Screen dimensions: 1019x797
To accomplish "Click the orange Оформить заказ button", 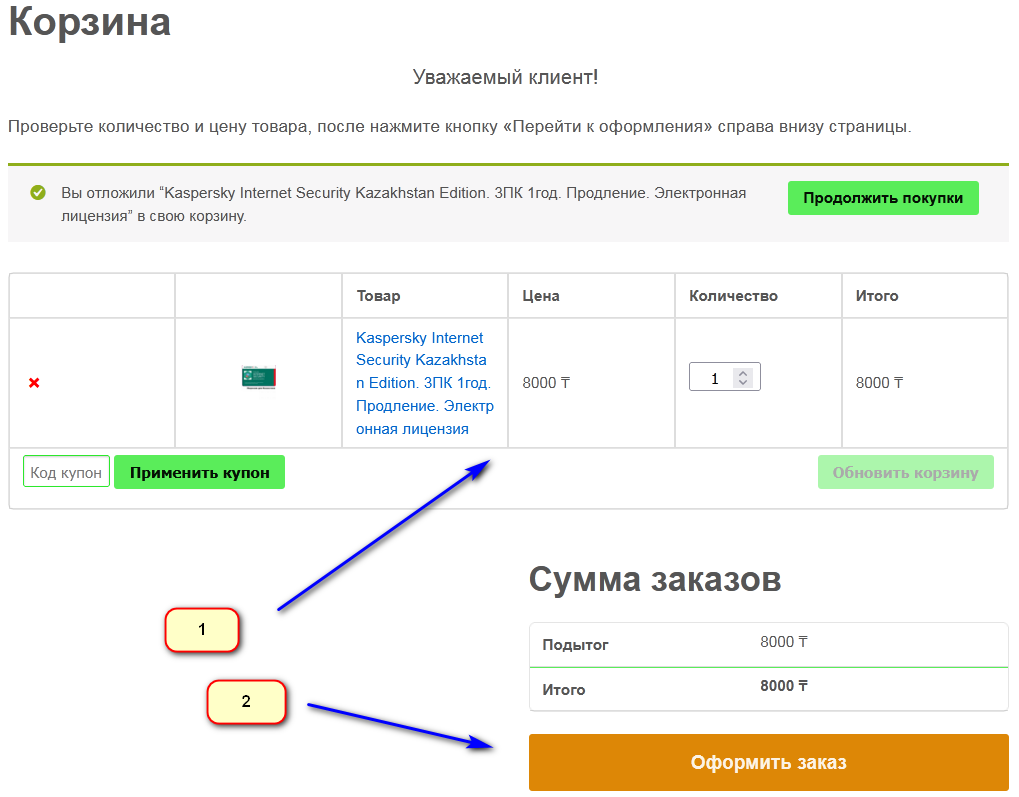I will coord(769,762).
